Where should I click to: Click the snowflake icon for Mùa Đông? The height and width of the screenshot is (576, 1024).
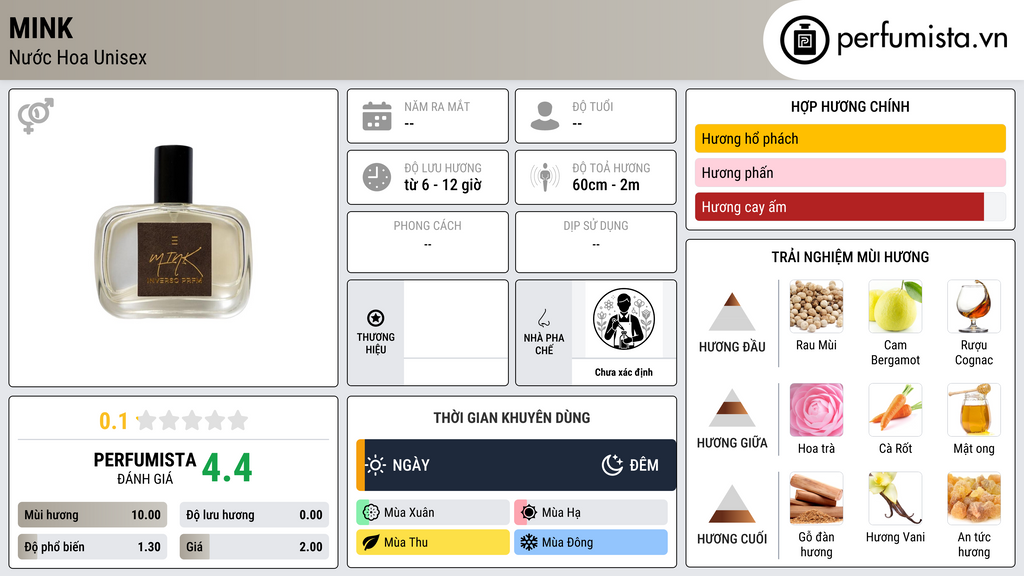tap(528, 542)
